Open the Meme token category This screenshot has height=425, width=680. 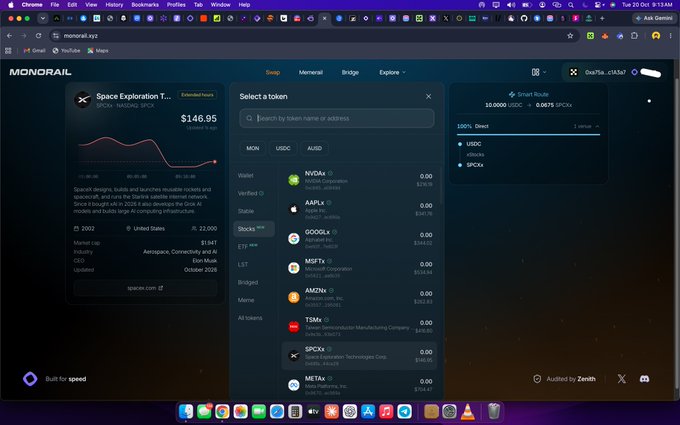(246, 300)
